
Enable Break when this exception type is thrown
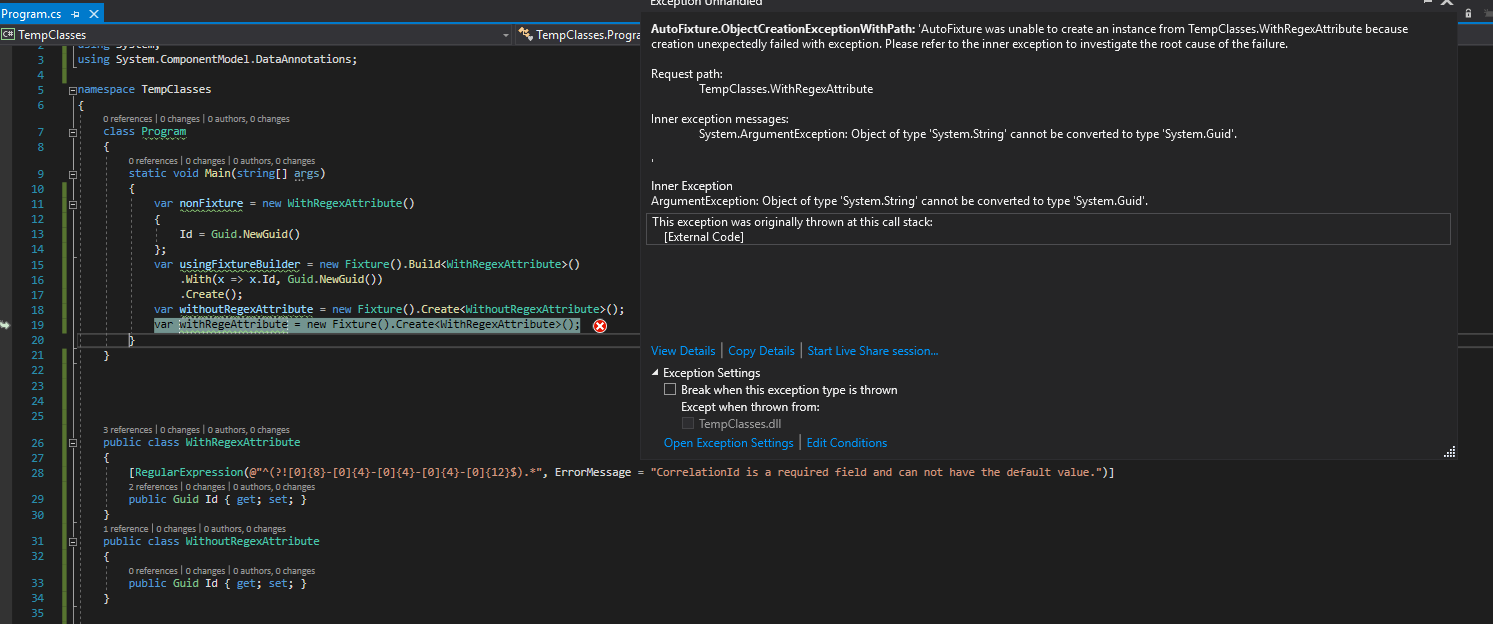pos(670,389)
